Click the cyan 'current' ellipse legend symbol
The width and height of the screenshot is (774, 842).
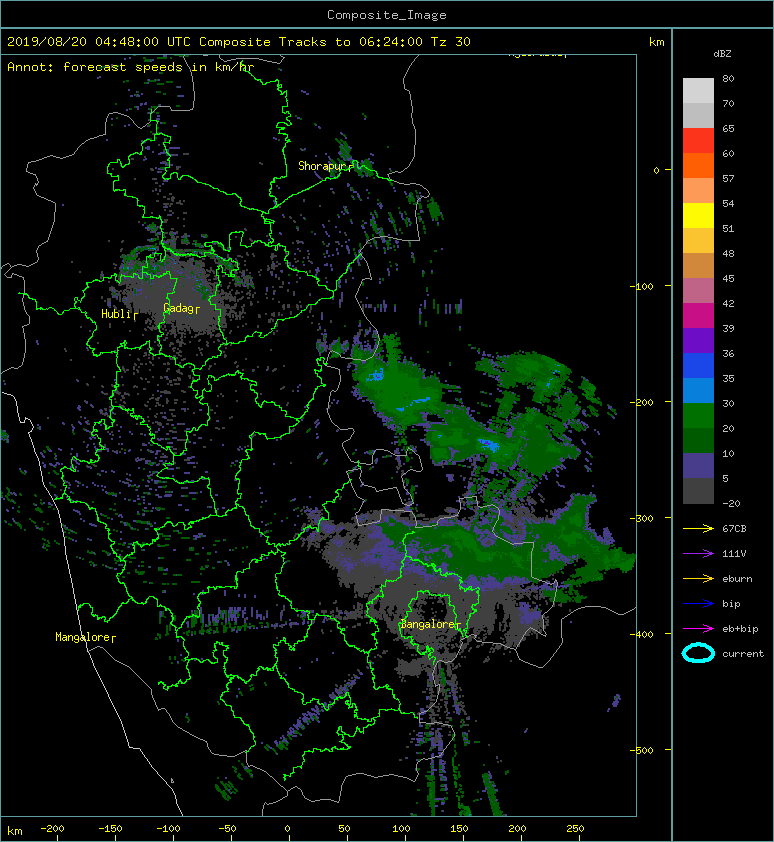[x=698, y=653]
